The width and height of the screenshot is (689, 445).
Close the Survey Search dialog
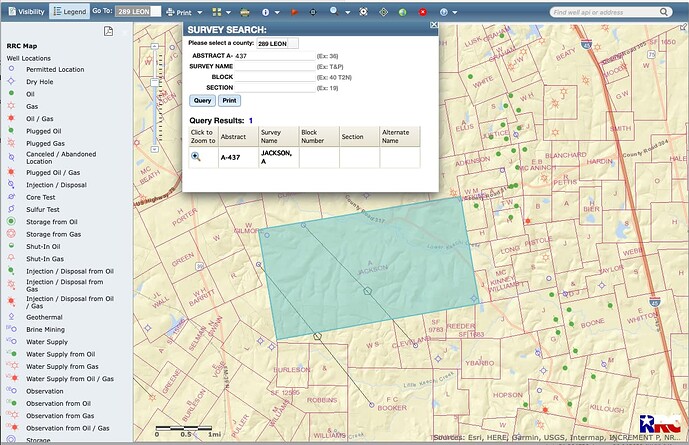click(434, 25)
